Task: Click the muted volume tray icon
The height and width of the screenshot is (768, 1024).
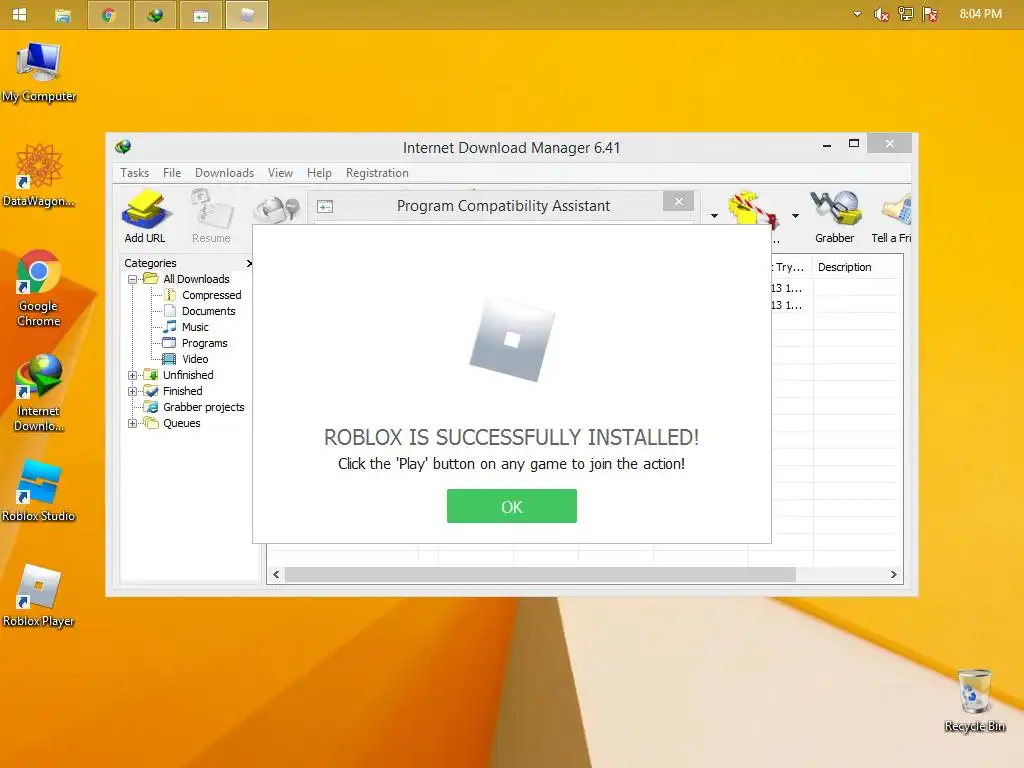Action: coord(881,14)
